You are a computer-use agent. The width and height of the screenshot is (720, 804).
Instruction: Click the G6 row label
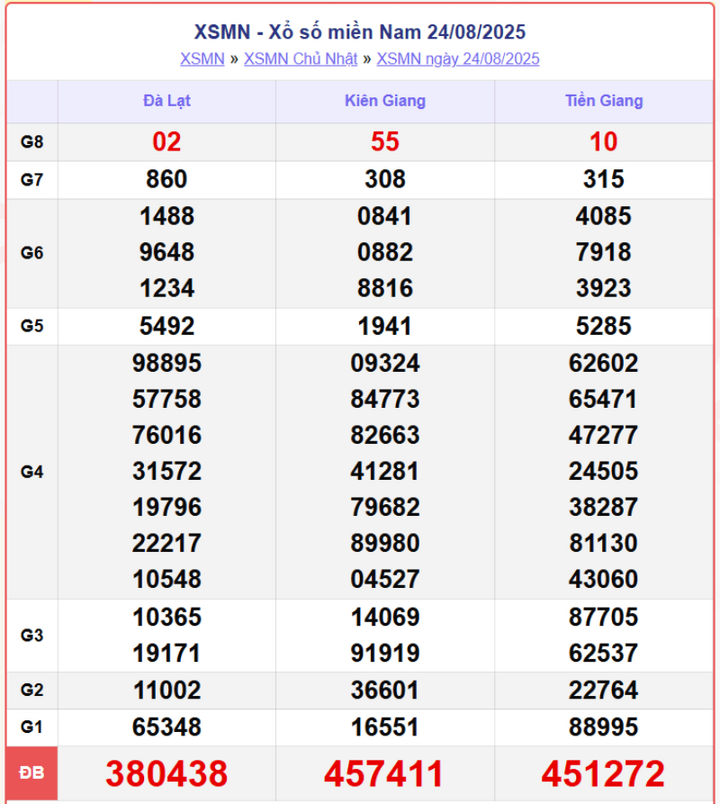(32, 253)
